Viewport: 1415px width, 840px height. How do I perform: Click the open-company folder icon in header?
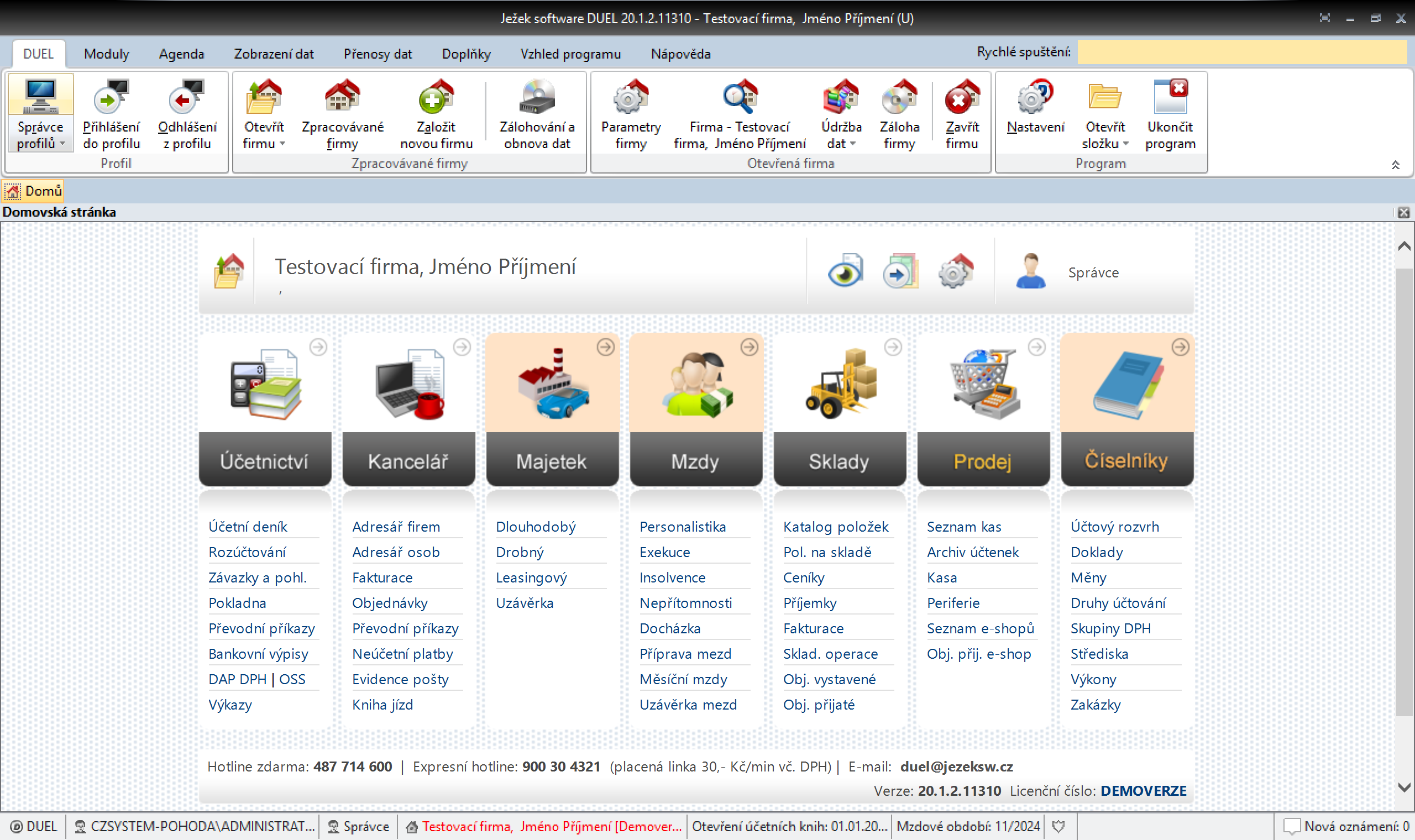point(229,271)
